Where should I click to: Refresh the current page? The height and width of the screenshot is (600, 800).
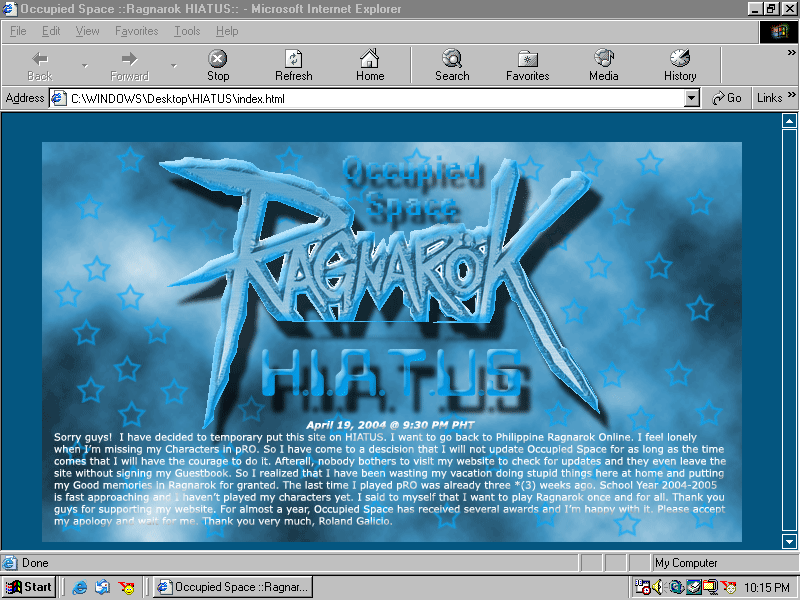pyautogui.click(x=293, y=66)
